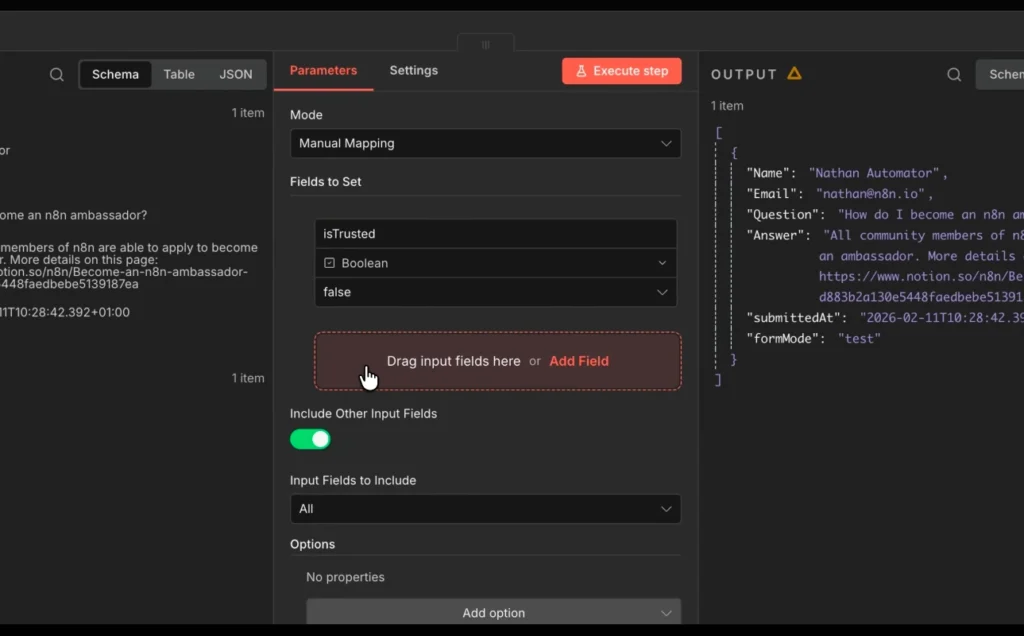Click the Execute step button
Screen dimensions: 1024x636
point(621,70)
